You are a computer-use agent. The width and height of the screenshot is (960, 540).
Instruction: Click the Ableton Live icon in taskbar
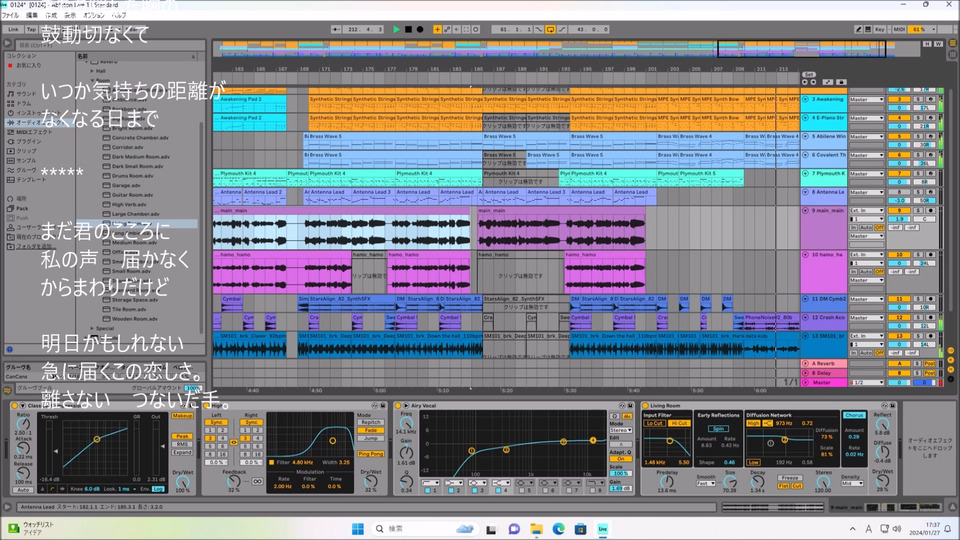coord(603,528)
